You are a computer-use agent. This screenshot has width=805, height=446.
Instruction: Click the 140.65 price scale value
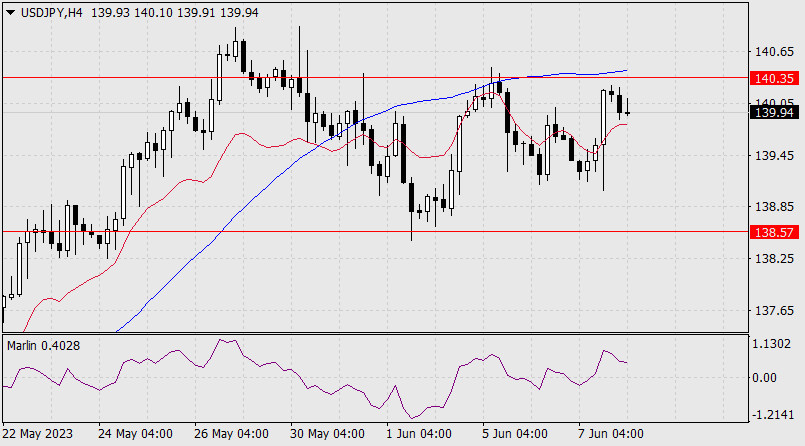(775, 51)
